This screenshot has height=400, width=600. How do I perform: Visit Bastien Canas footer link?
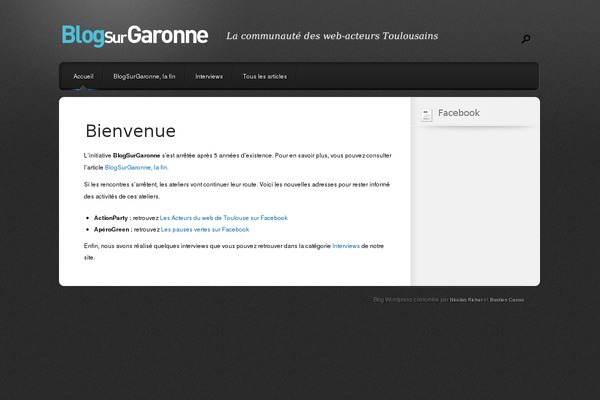point(507,300)
